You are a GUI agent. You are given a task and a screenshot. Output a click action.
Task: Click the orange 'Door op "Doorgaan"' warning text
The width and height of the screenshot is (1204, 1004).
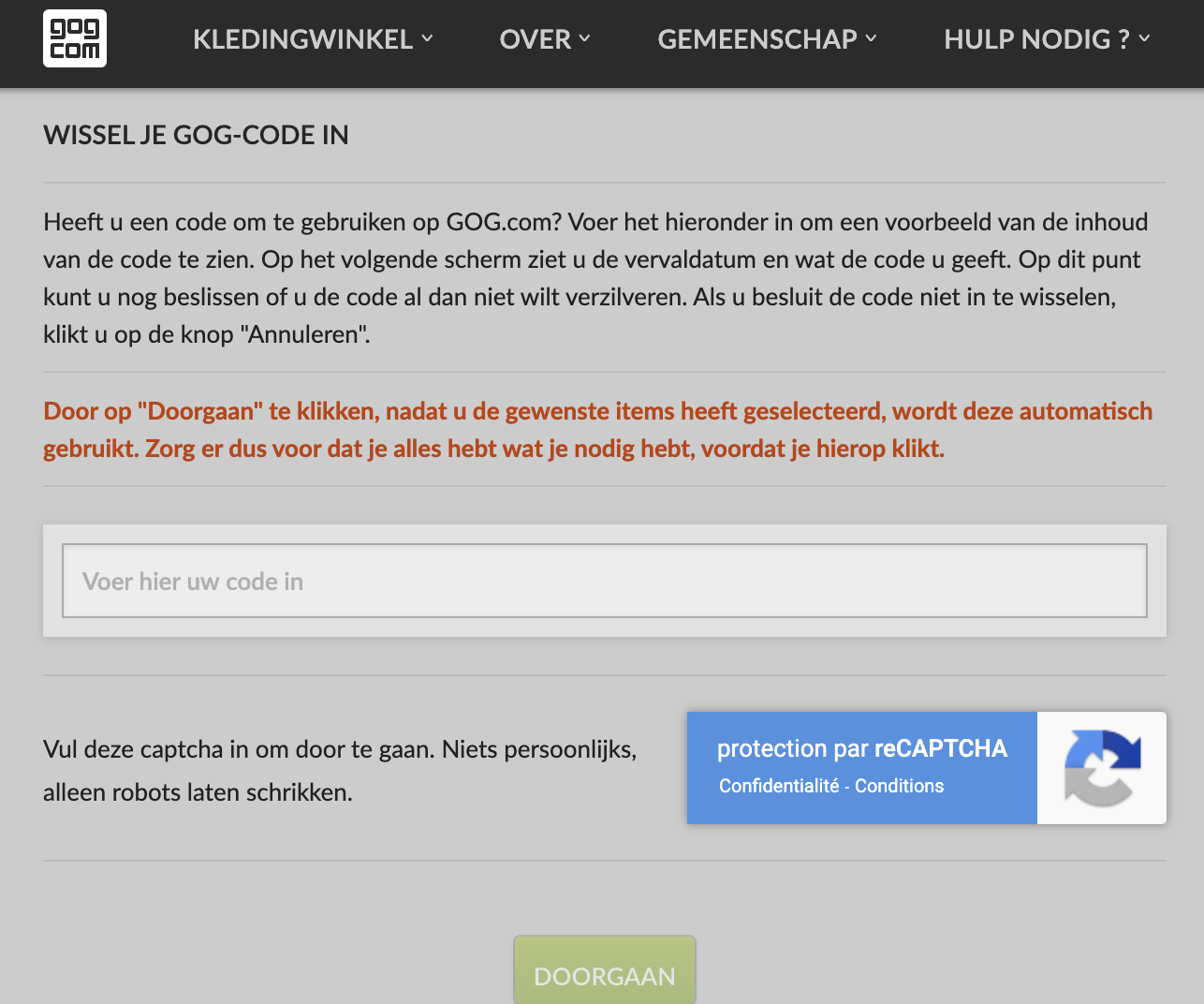click(x=597, y=430)
